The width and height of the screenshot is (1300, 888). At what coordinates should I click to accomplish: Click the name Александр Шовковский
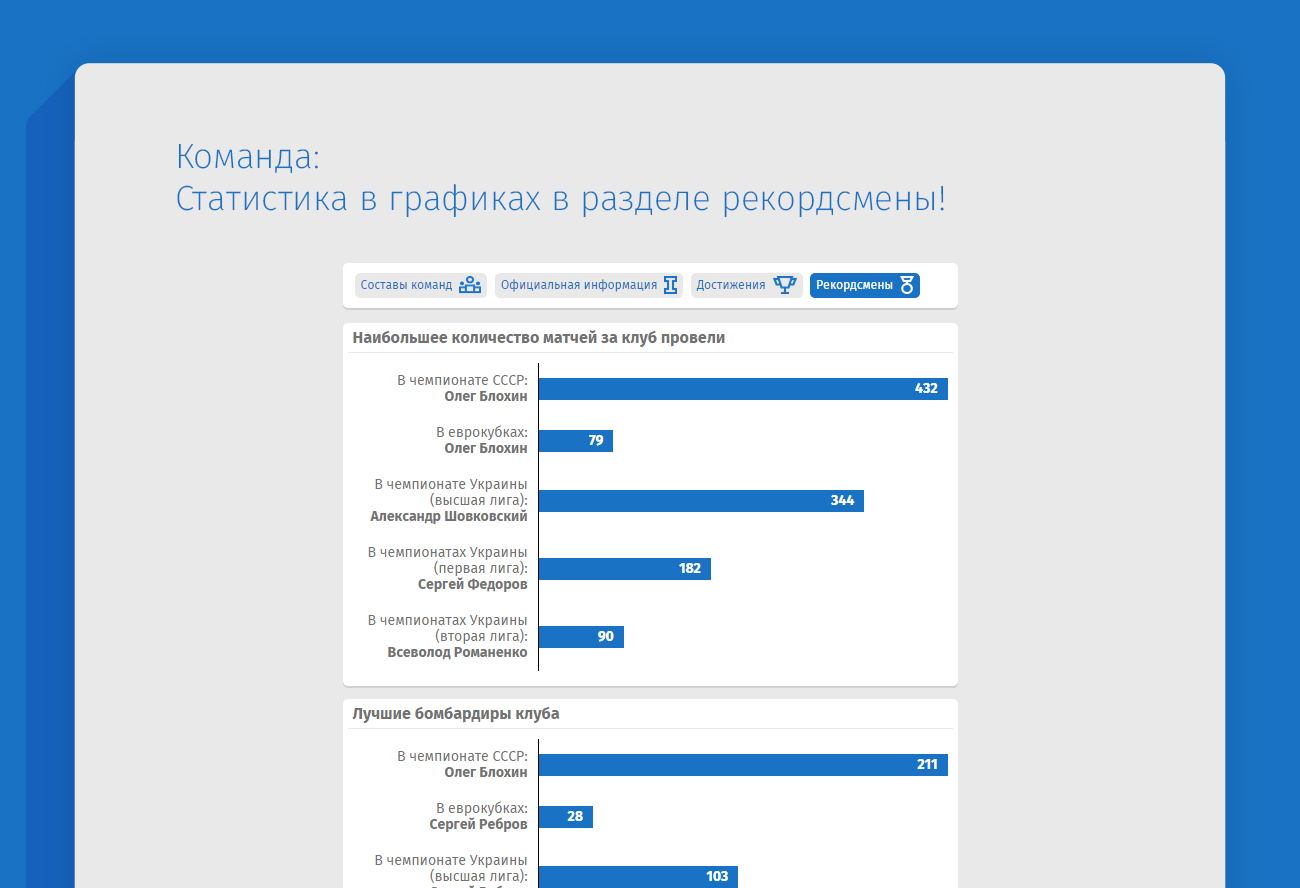click(x=448, y=517)
